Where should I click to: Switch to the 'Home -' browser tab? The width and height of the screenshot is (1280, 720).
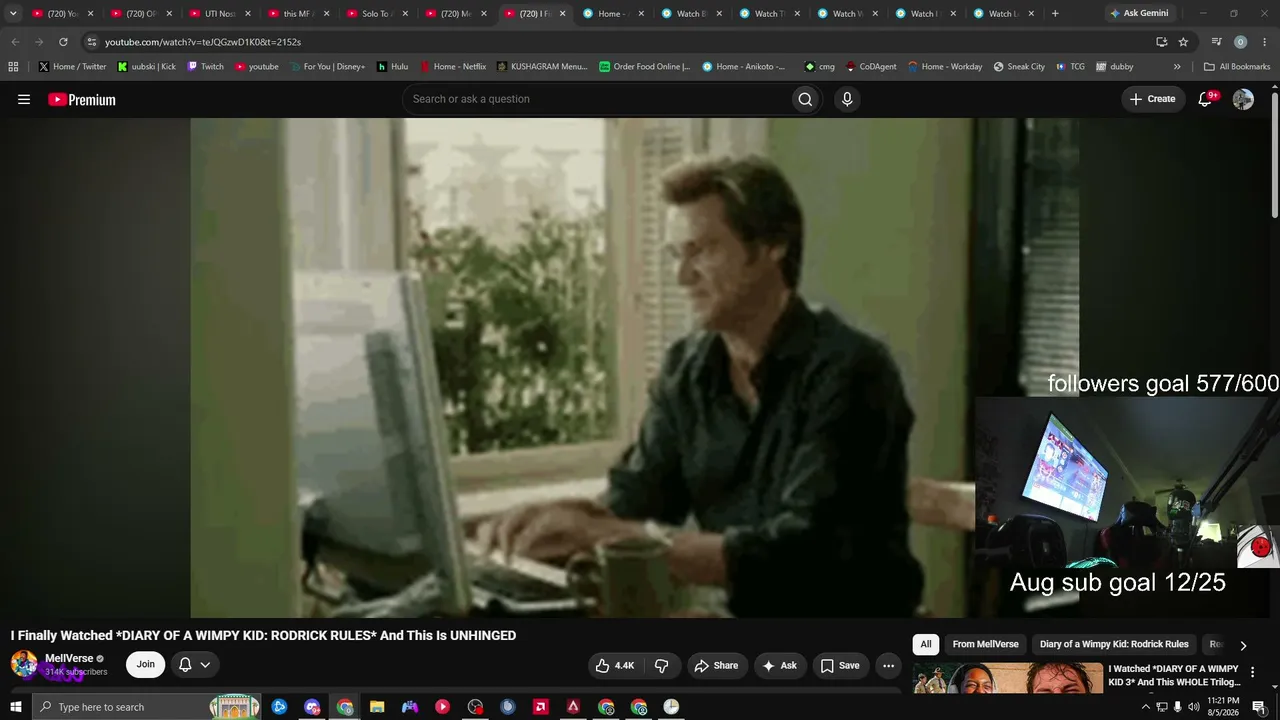(x=611, y=14)
